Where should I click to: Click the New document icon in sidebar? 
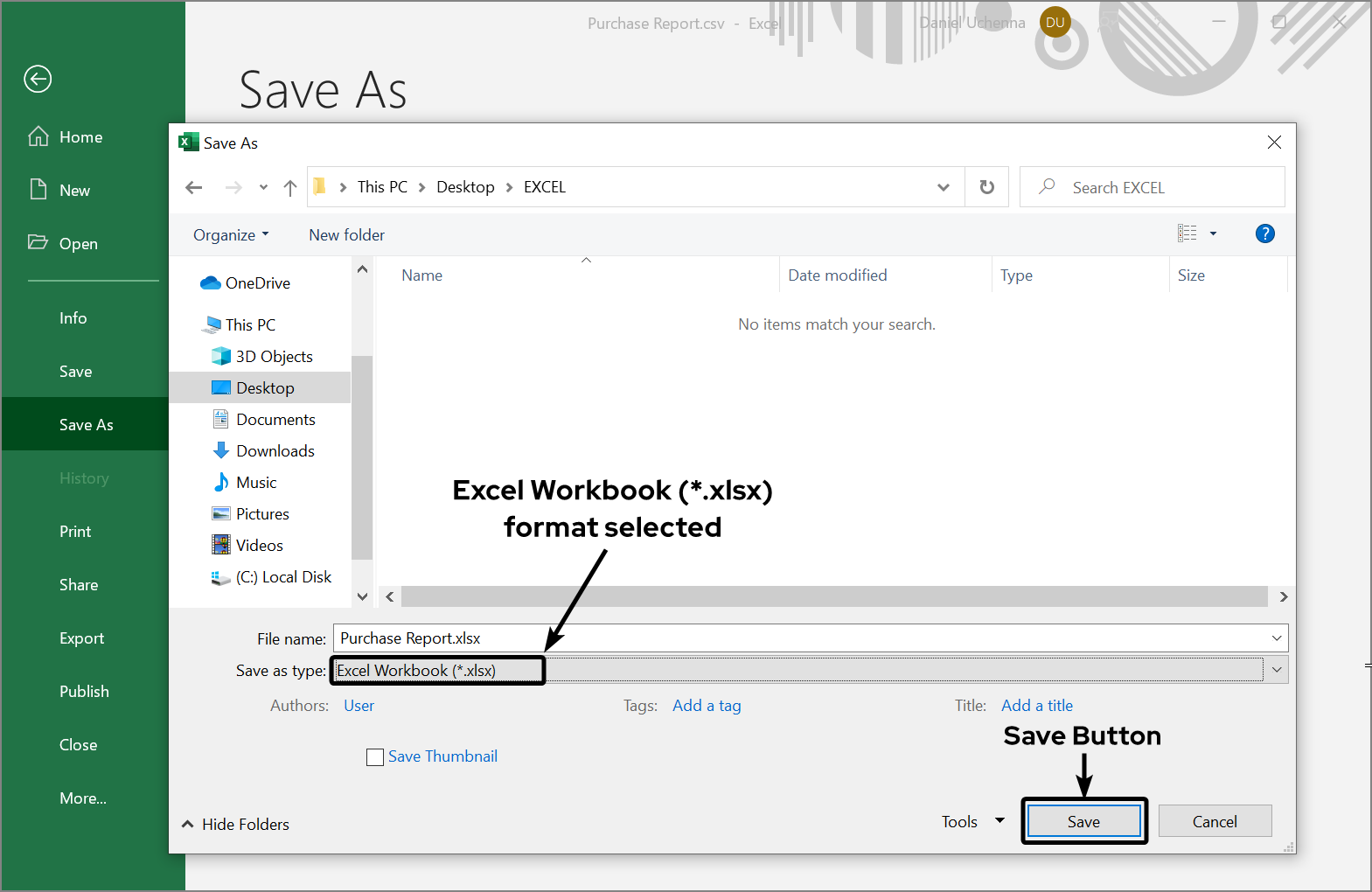[38, 190]
